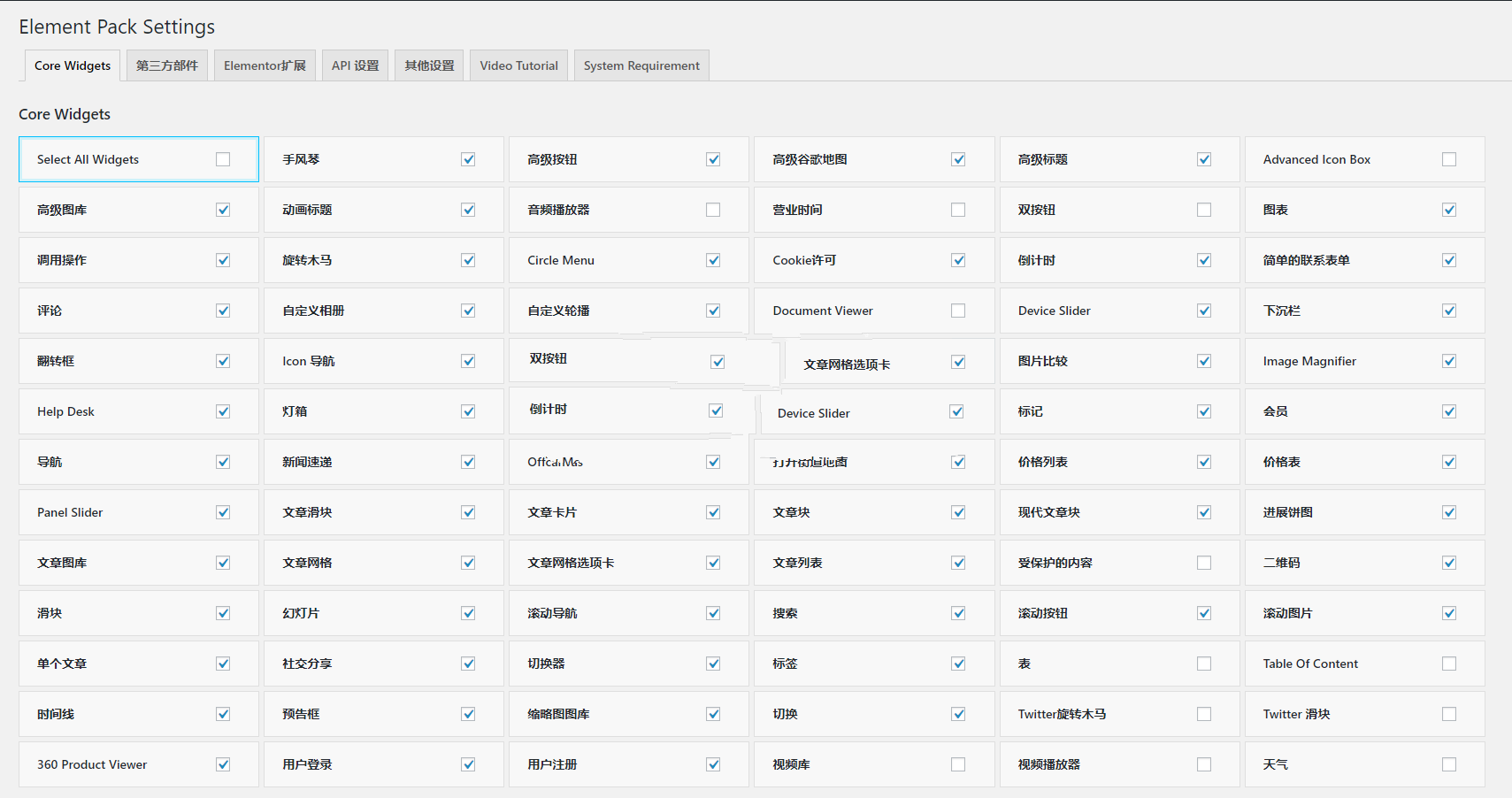1512x798 pixels.
Task: Uncheck the 360 Product Viewer checkbox
Action: point(223,764)
